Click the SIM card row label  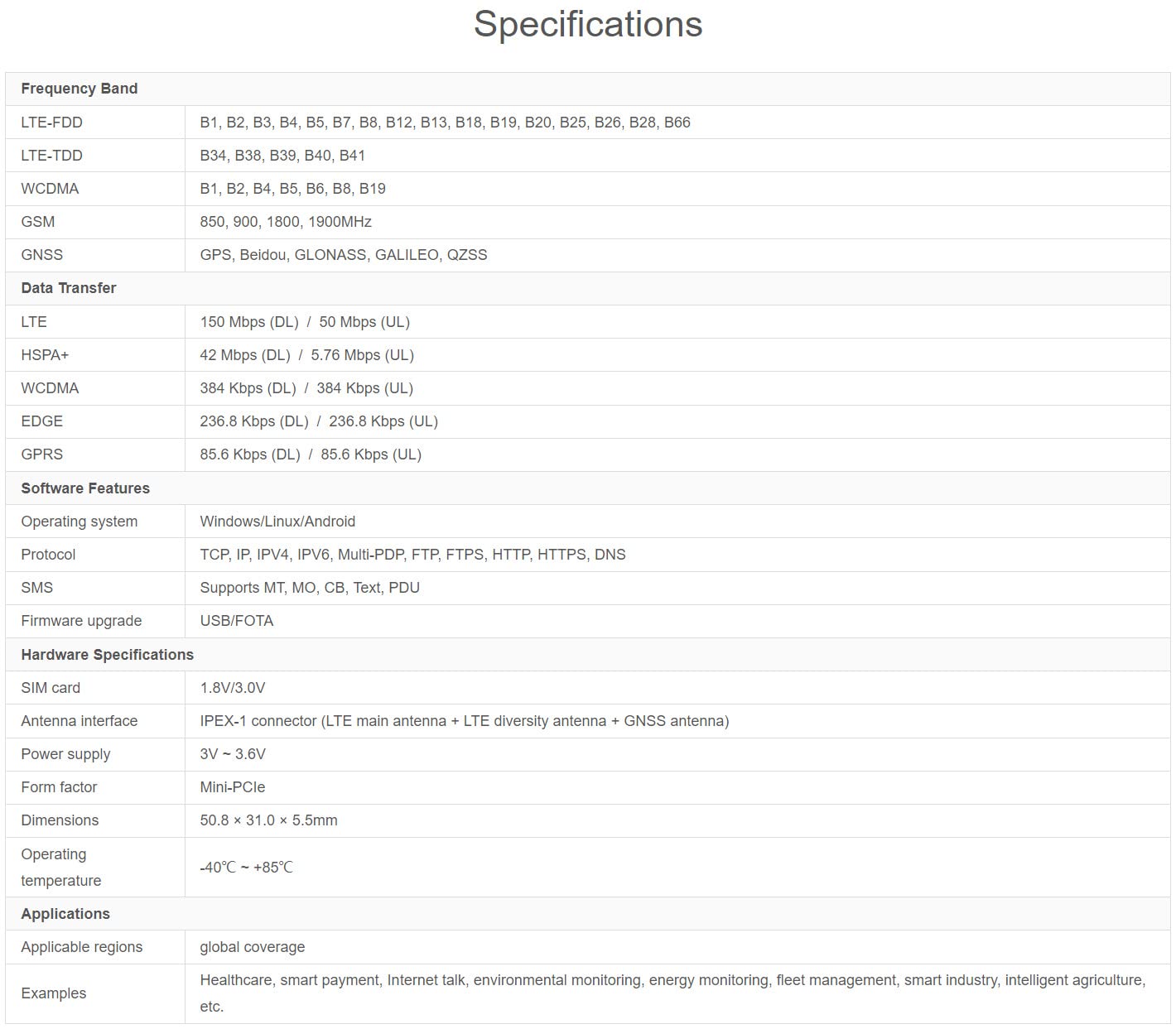click(x=51, y=688)
